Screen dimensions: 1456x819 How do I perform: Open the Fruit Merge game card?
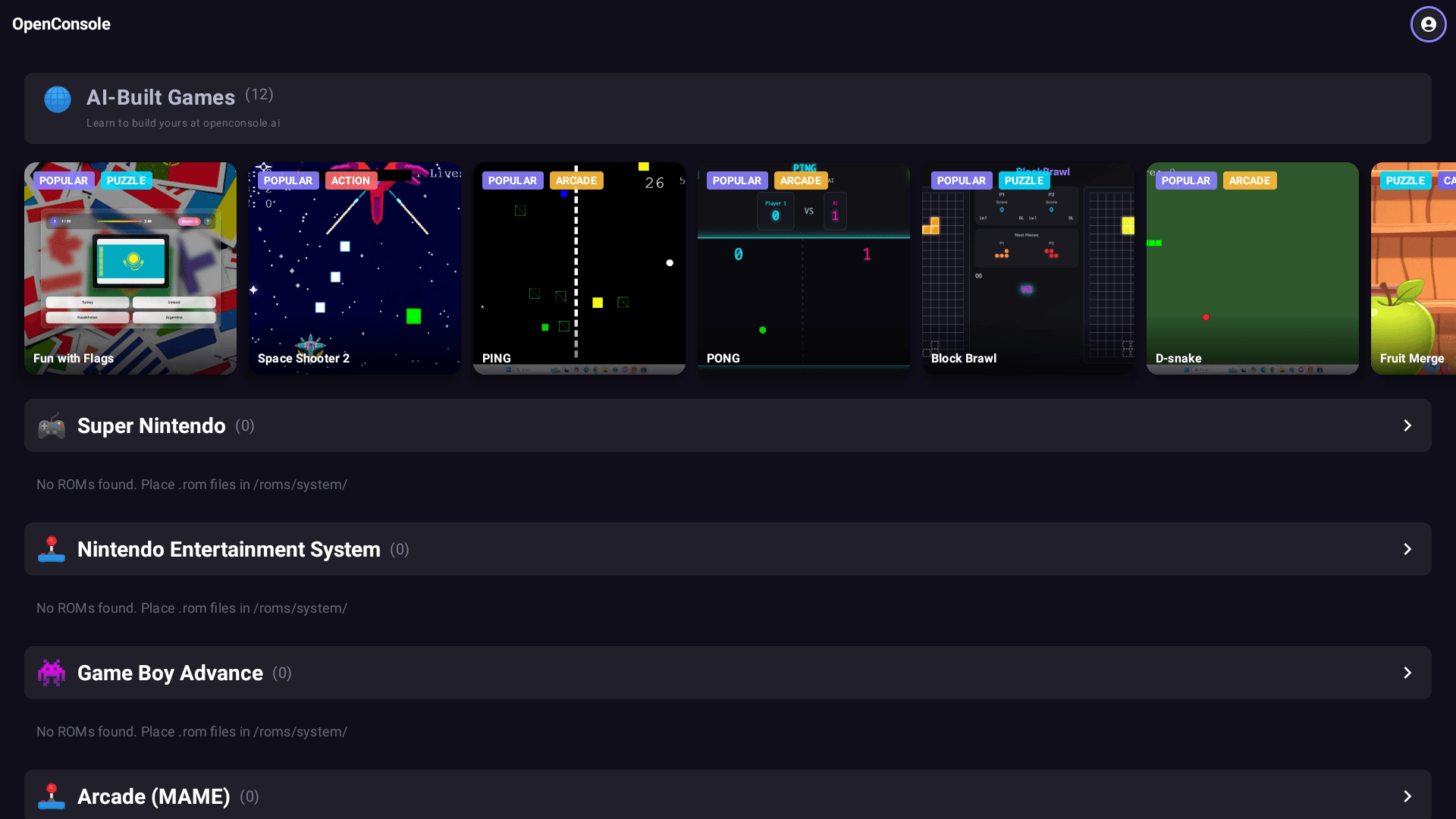[x=1414, y=268]
